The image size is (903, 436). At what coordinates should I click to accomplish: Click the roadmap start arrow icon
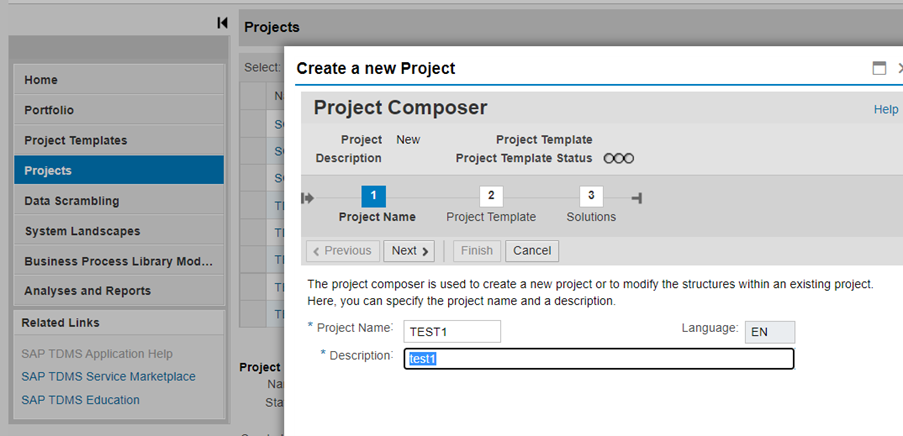(x=308, y=198)
